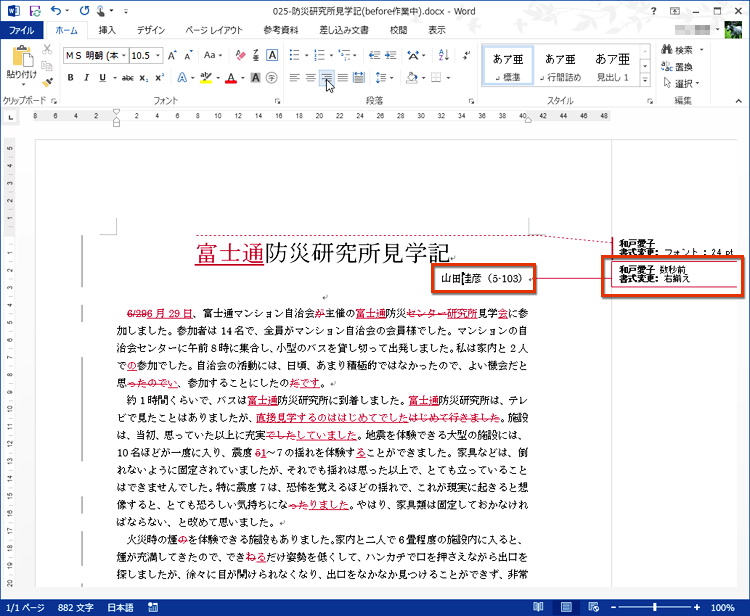Image resolution: width=750 pixels, height=616 pixels.
Task: Click the Copy icon in clipboard group
Action: pyautogui.click(x=46, y=66)
